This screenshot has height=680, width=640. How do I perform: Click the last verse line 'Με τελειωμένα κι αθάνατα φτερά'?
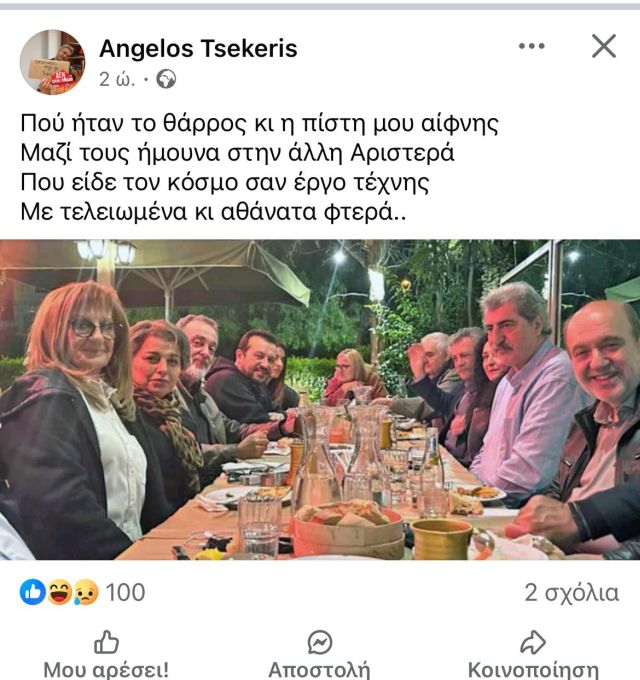(x=213, y=212)
